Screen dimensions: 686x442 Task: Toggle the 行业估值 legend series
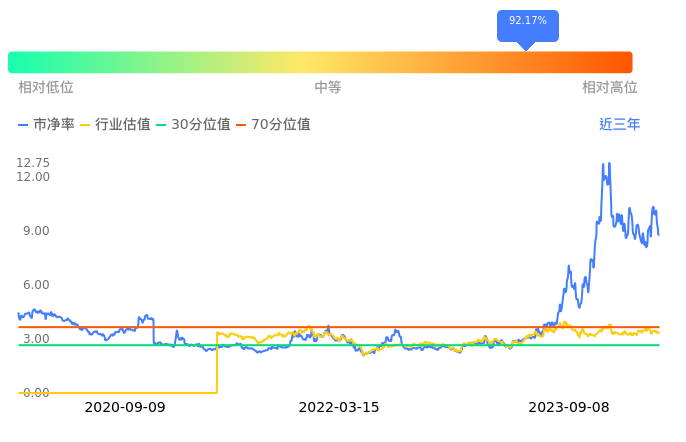click(115, 125)
